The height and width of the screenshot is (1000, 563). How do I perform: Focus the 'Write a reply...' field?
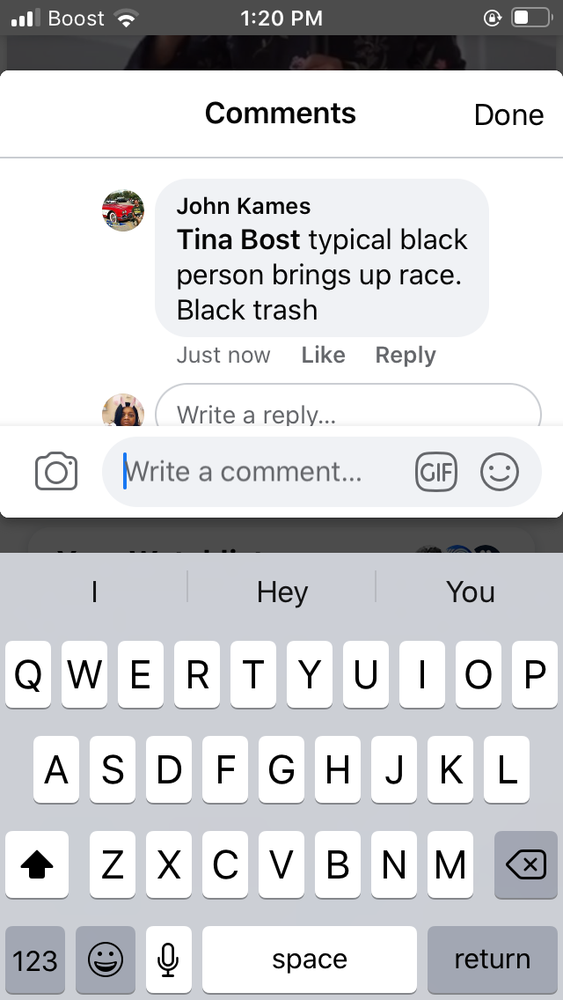348,406
